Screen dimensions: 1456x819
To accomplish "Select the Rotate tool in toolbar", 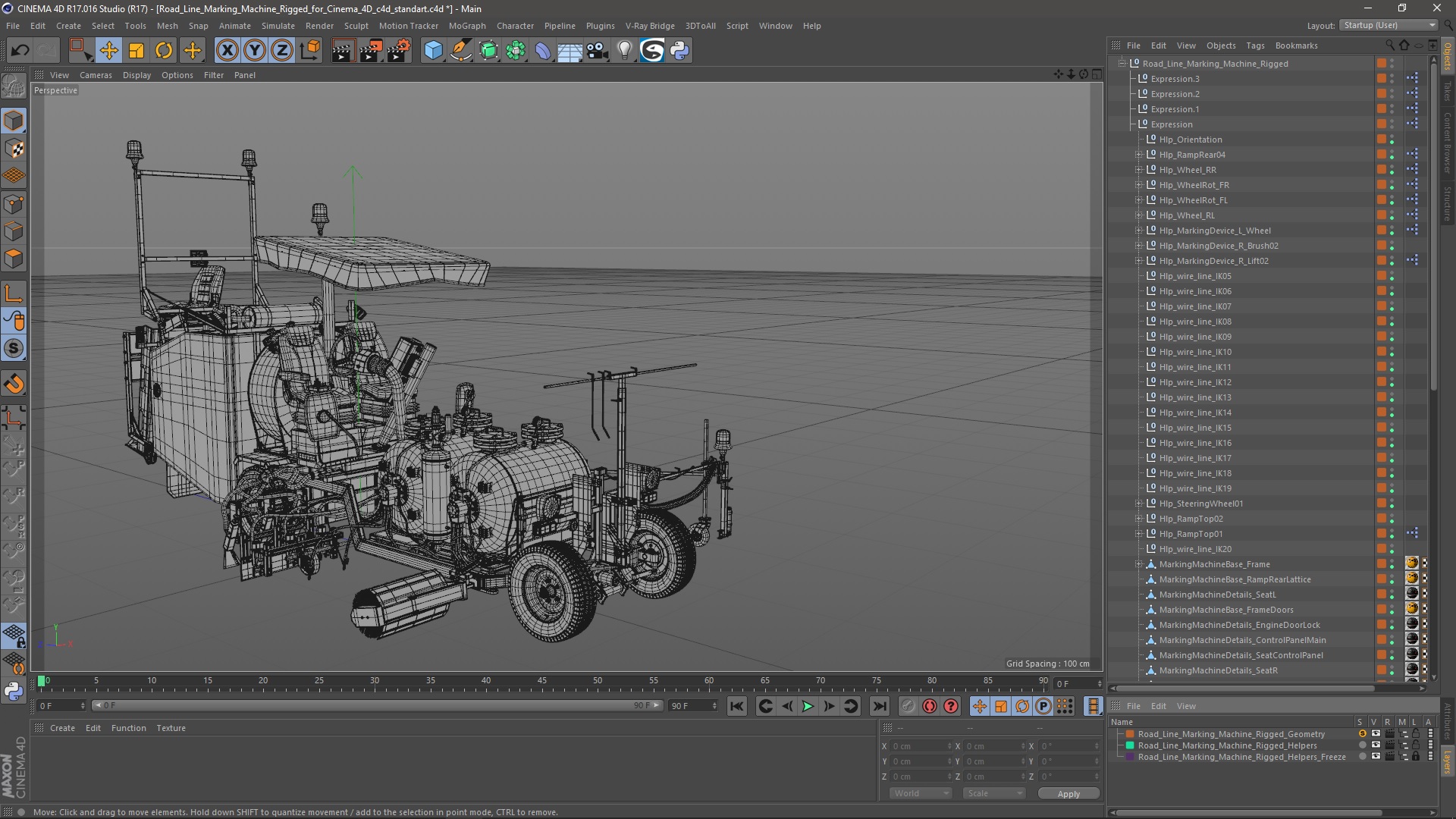I will [164, 51].
